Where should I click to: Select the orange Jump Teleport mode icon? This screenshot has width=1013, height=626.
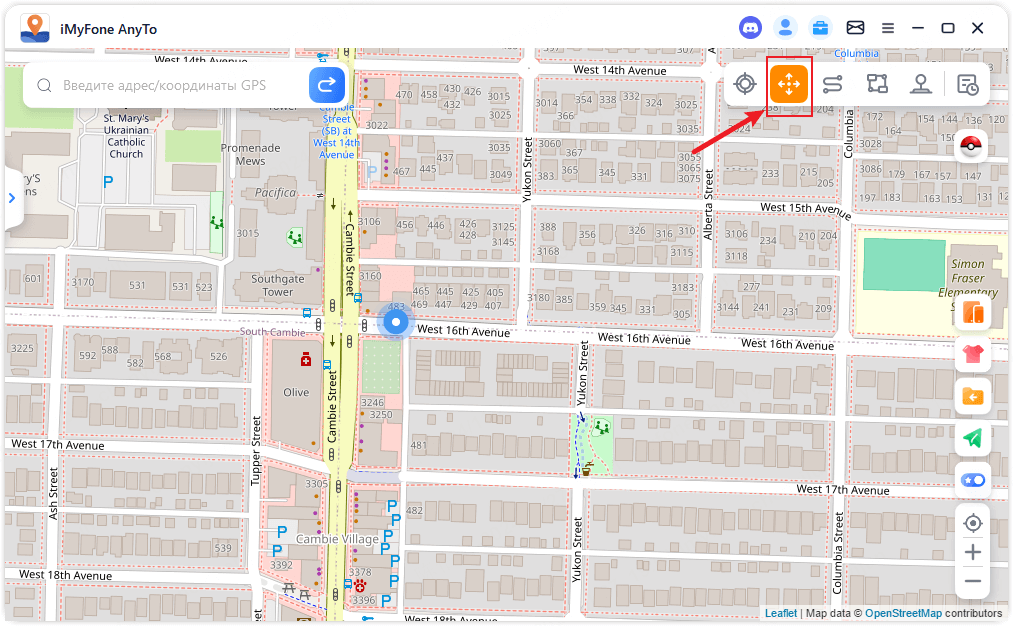[789, 85]
